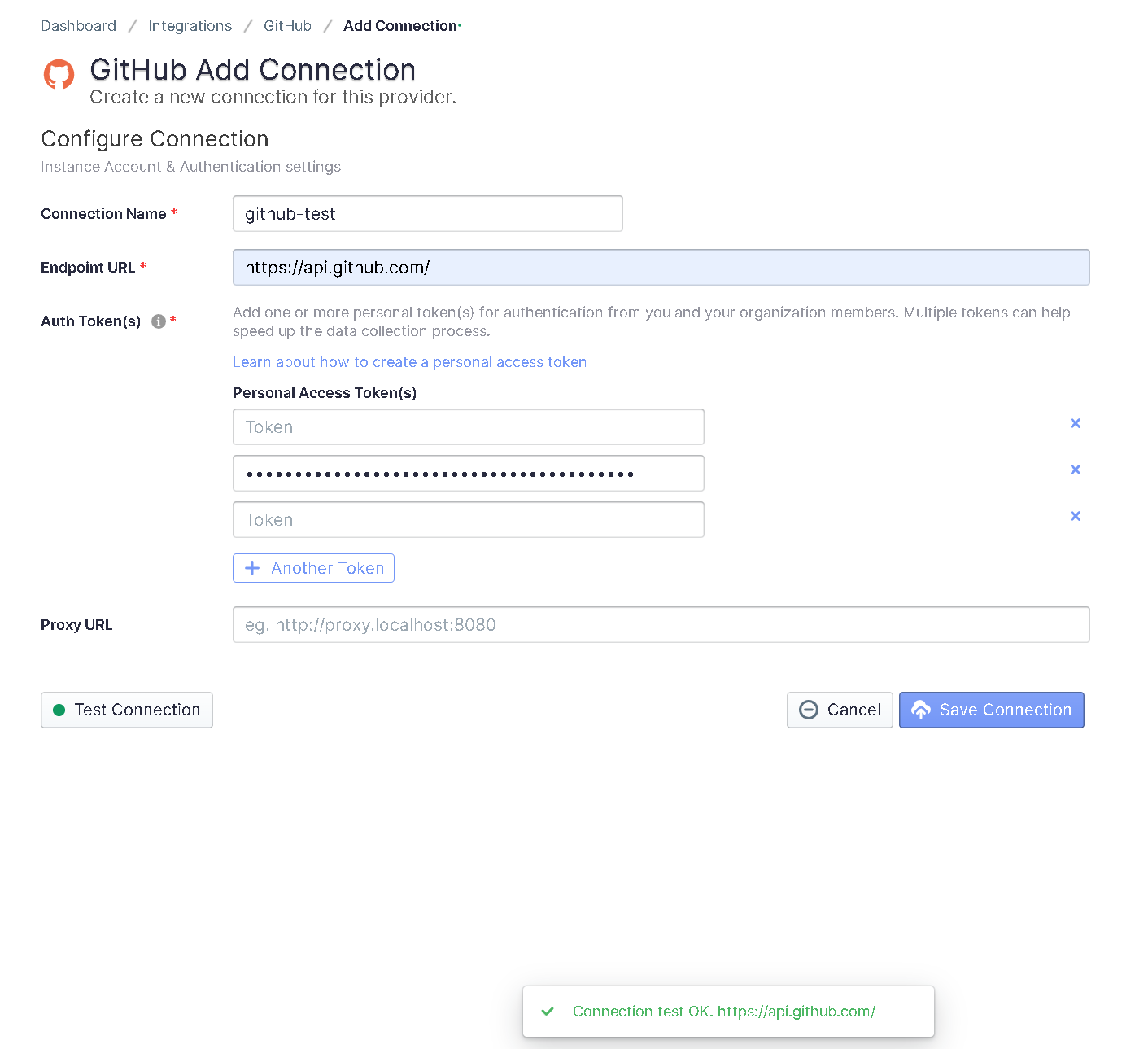Go to Dashboard breadcrumb
Screen dimensions: 1148x1049
(78, 26)
